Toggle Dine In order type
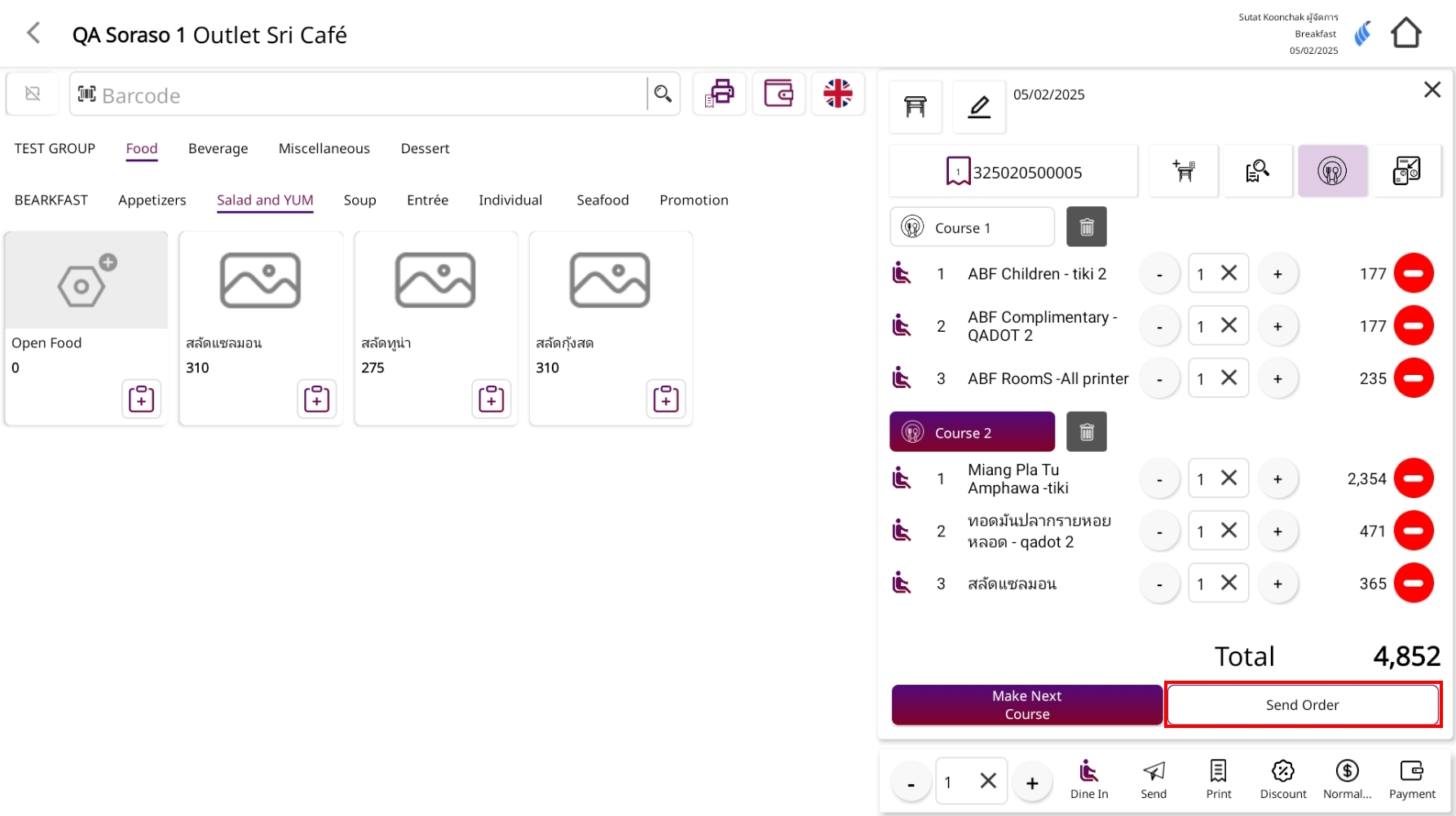This screenshot has height=816, width=1456. pyautogui.click(x=1088, y=779)
